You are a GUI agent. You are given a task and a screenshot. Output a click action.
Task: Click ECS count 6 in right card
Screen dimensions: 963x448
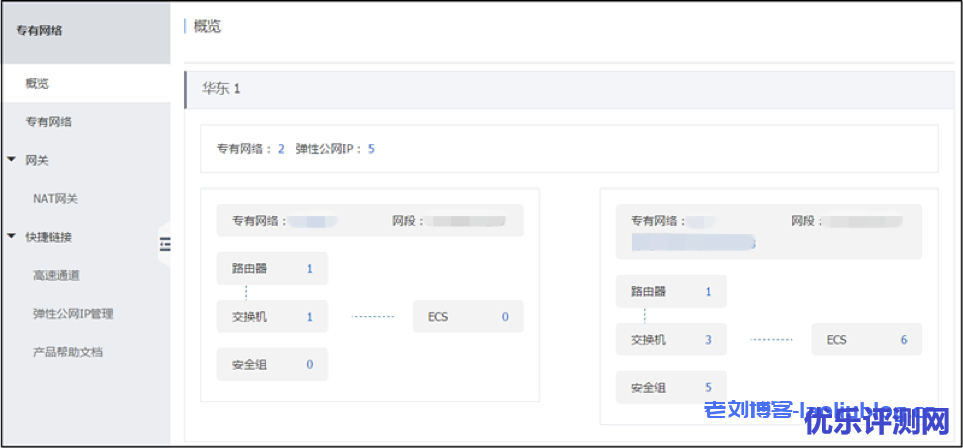[x=904, y=340]
